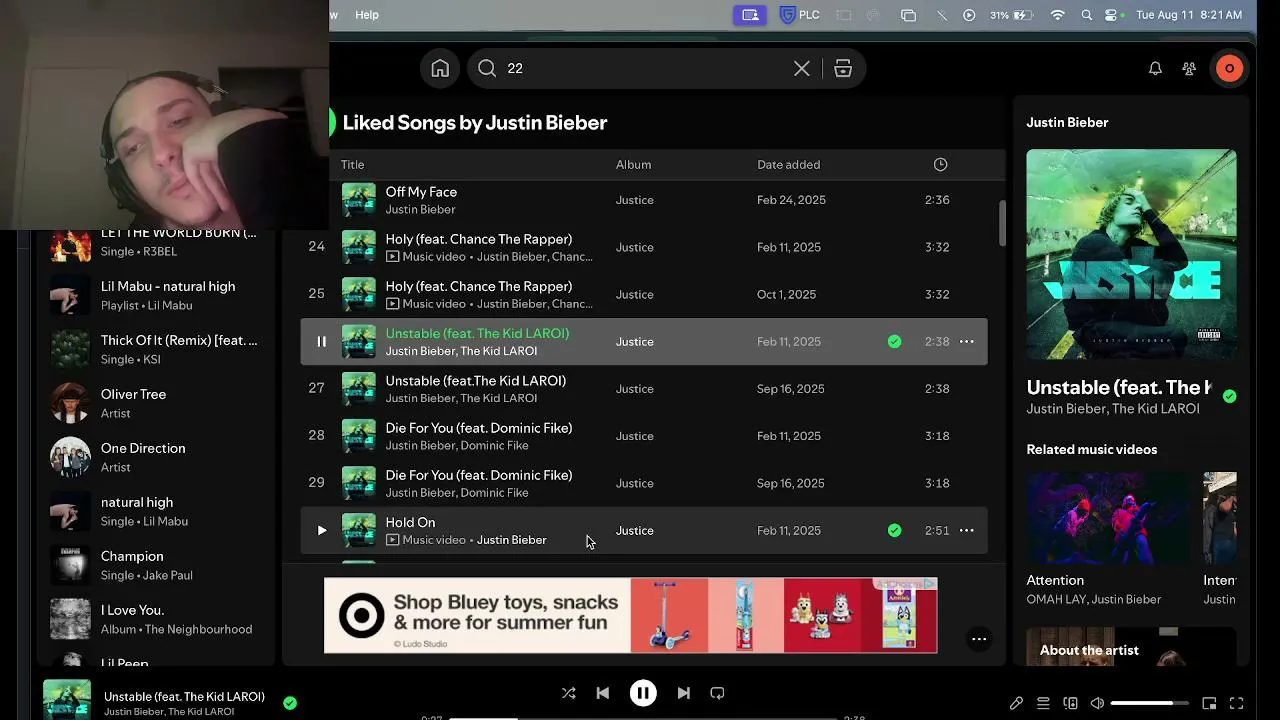Image resolution: width=1280 pixels, height=720 pixels.
Task: Show lyrics with the microphone icon
Action: (x=1016, y=703)
